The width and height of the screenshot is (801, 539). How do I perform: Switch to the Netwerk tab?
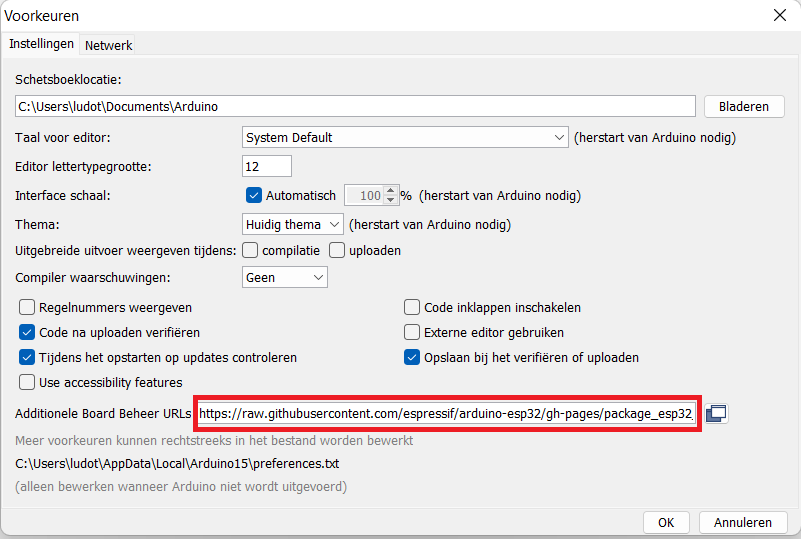(x=108, y=45)
